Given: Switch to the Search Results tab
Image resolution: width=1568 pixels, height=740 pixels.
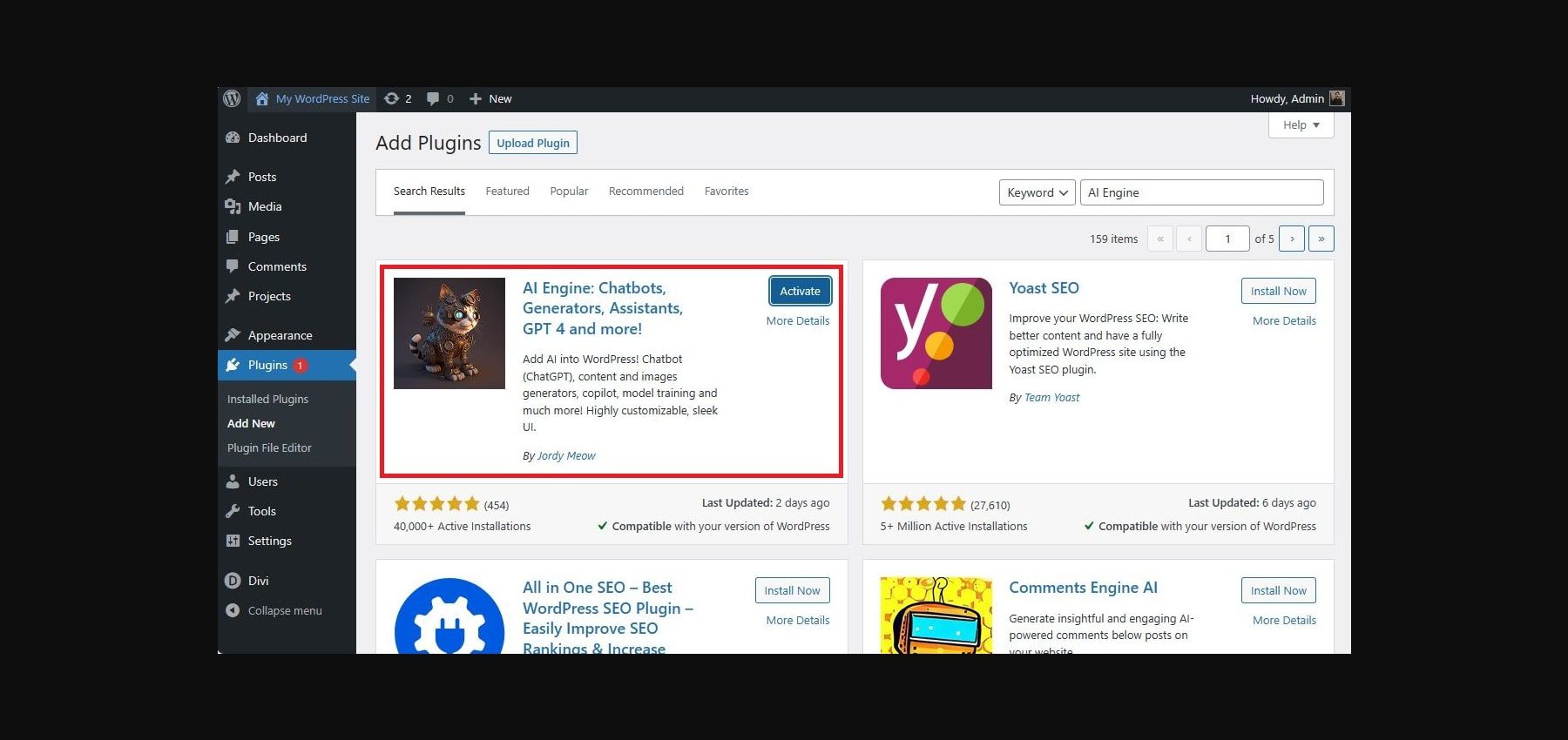Looking at the screenshot, I should click(x=429, y=192).
